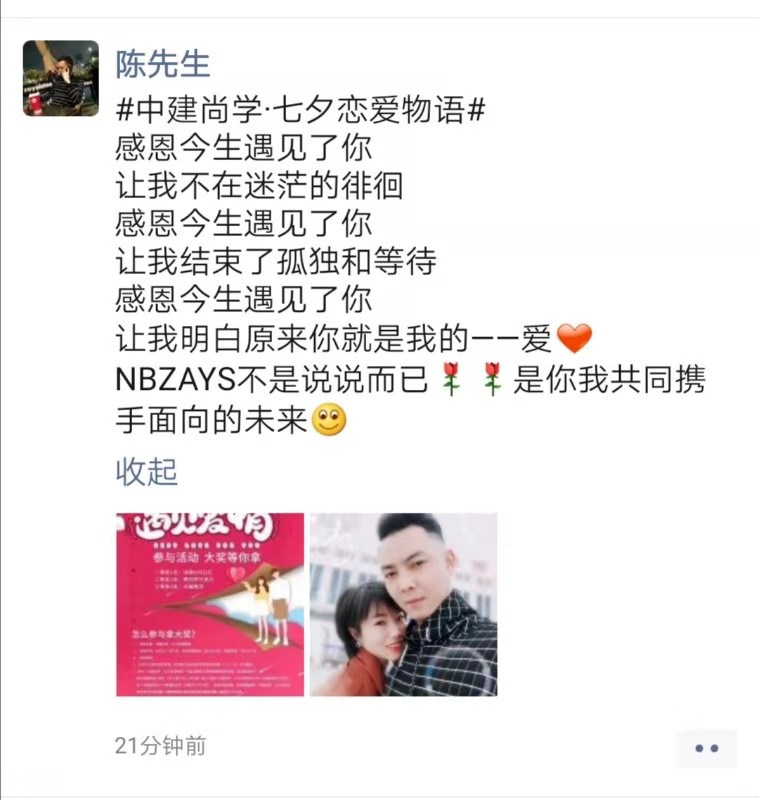Open the two-dot like and comment button
This screenshot has width=759, height=800.
pyautogui.click(x=707, y=748)
